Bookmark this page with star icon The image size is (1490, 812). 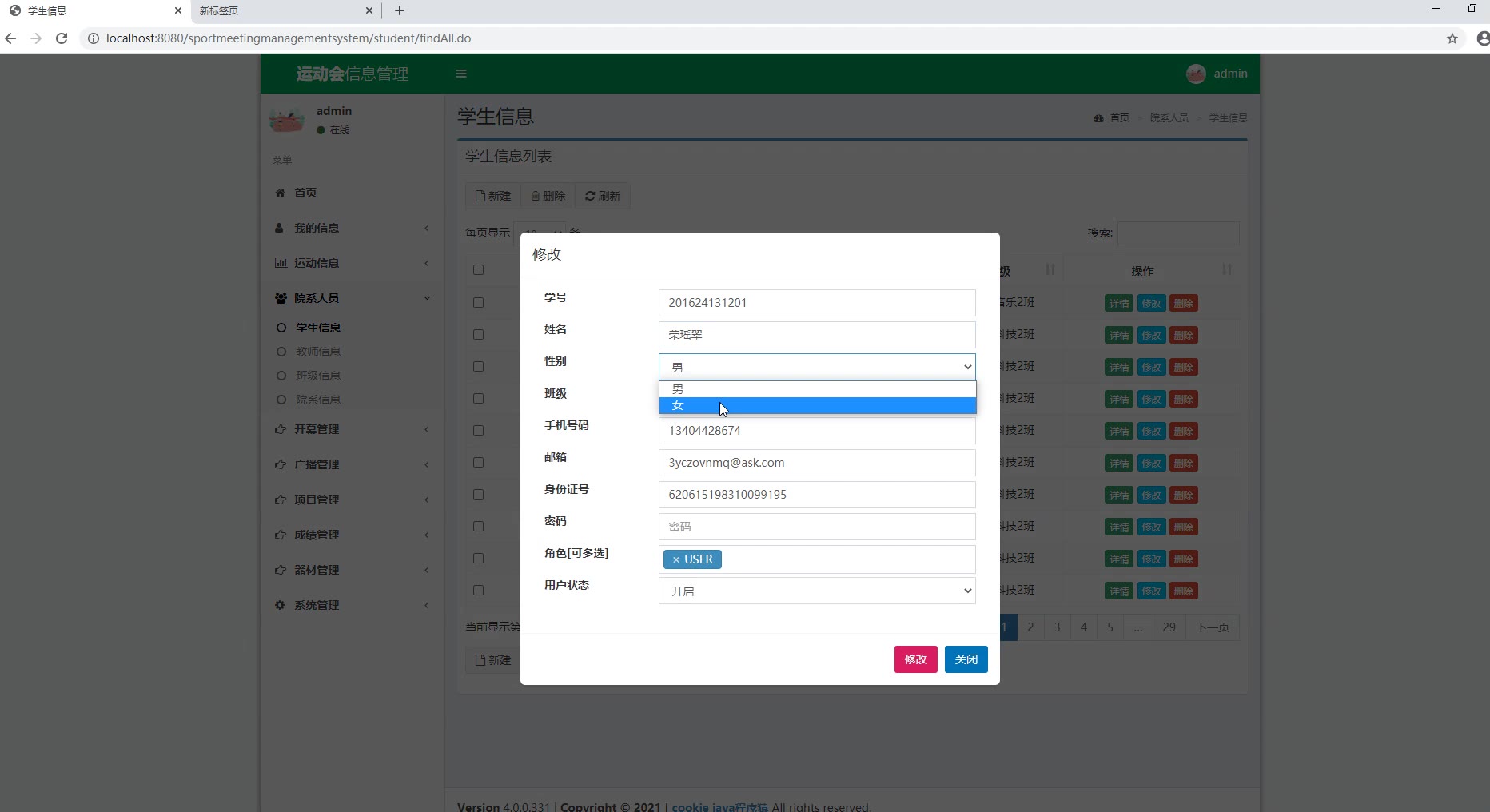pos(1452,38)
